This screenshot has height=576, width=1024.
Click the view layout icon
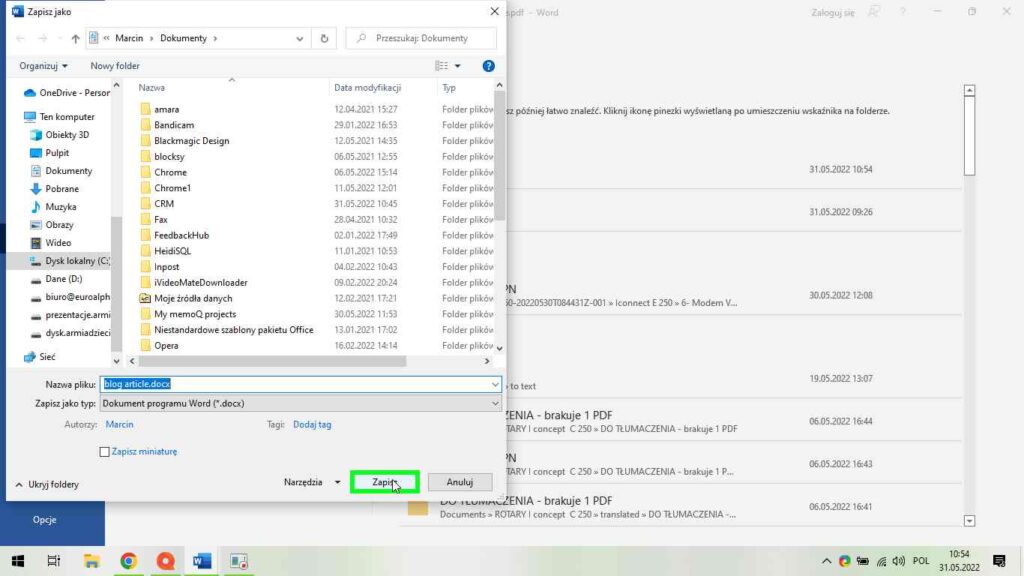tap(441, 66)
